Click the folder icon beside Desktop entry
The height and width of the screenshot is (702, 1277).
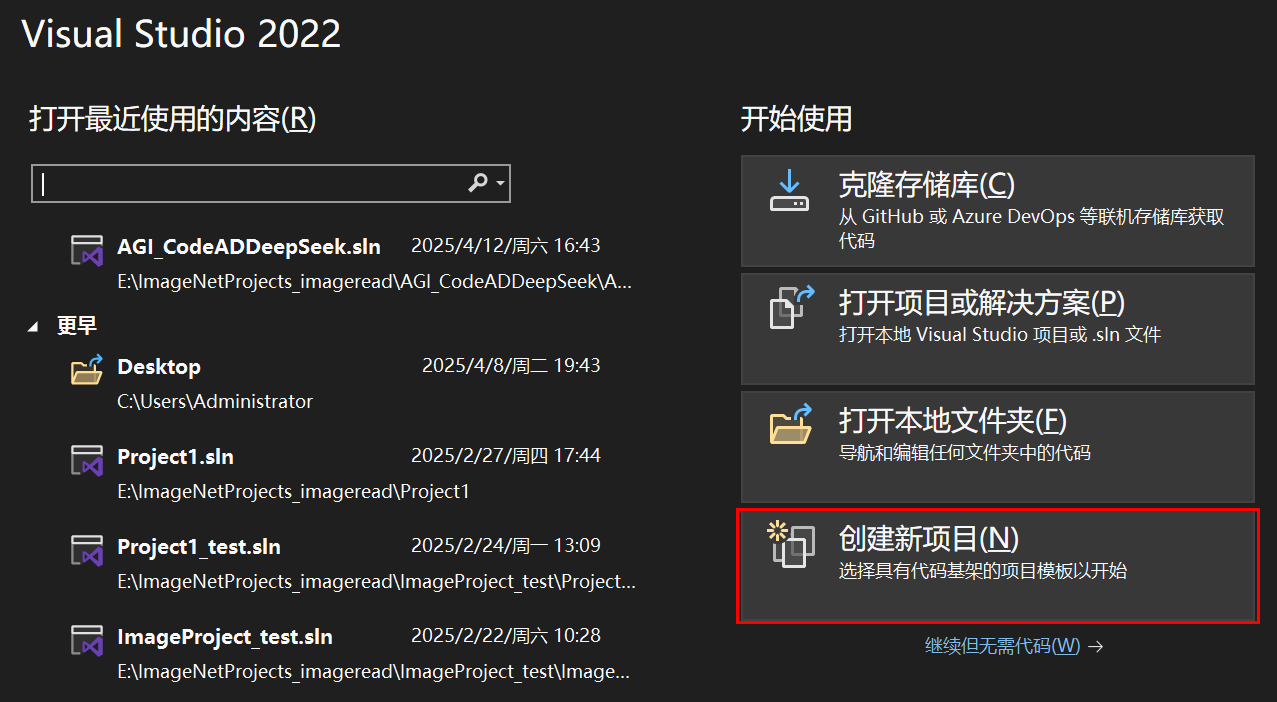coord(87,371)
